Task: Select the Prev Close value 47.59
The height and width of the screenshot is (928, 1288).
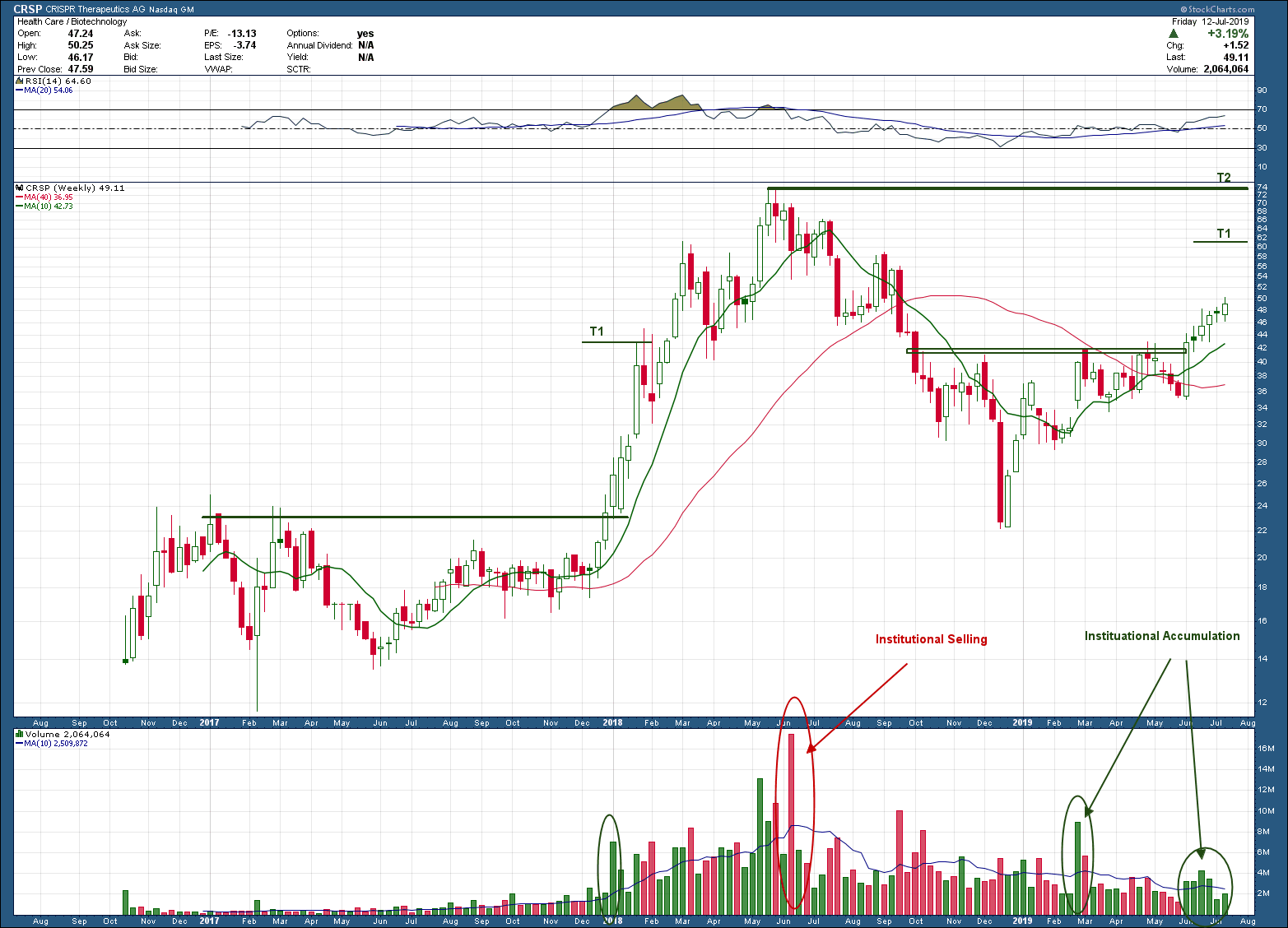Action: coord(80,69)
